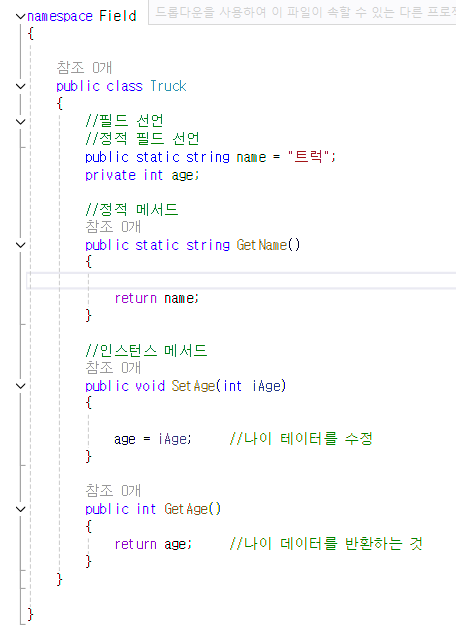Open 참조 0개 CodeLens above SetAge method
Screen dimensions: 456x638
coord(113,368)
